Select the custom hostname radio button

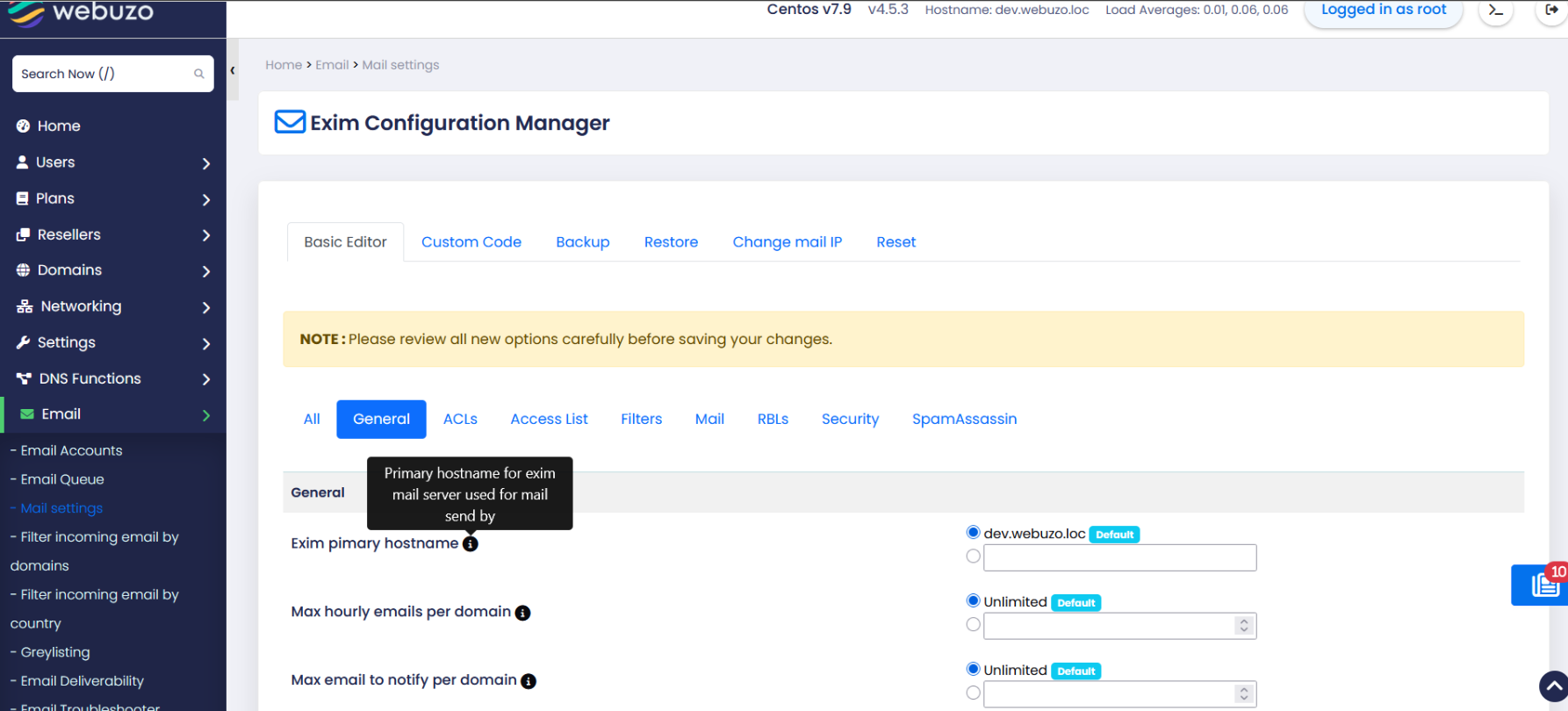click(973, 556)
